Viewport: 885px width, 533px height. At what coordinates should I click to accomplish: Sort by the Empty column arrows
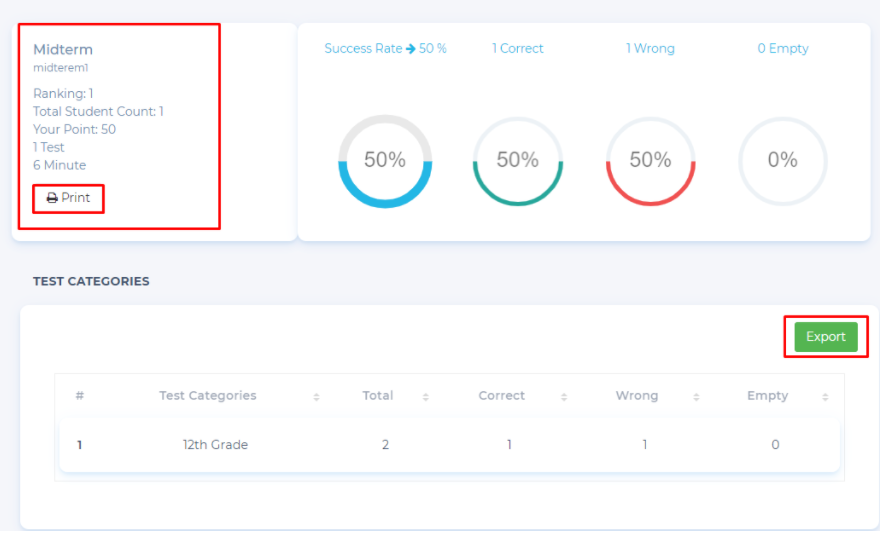(825, 397)
